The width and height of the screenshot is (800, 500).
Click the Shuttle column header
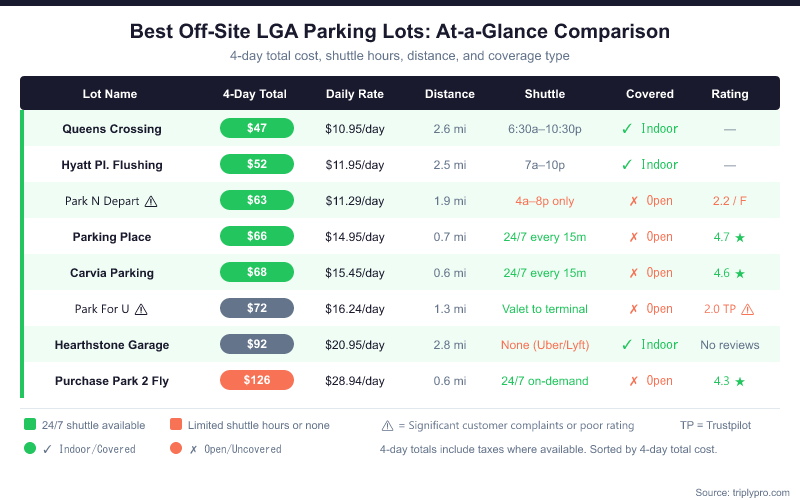point(545,94)
